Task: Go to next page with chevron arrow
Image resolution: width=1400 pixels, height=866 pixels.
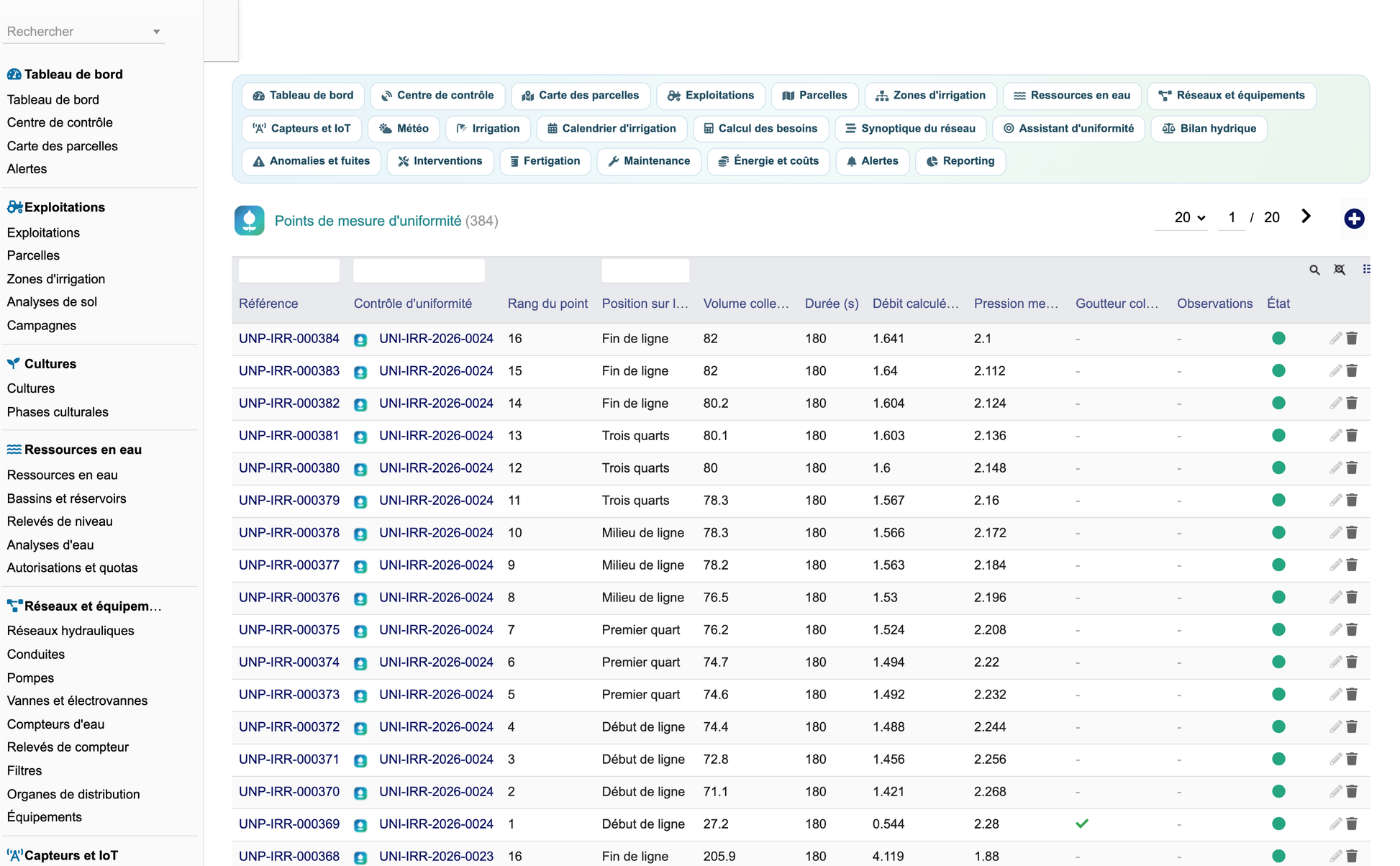Action: 1306,216
